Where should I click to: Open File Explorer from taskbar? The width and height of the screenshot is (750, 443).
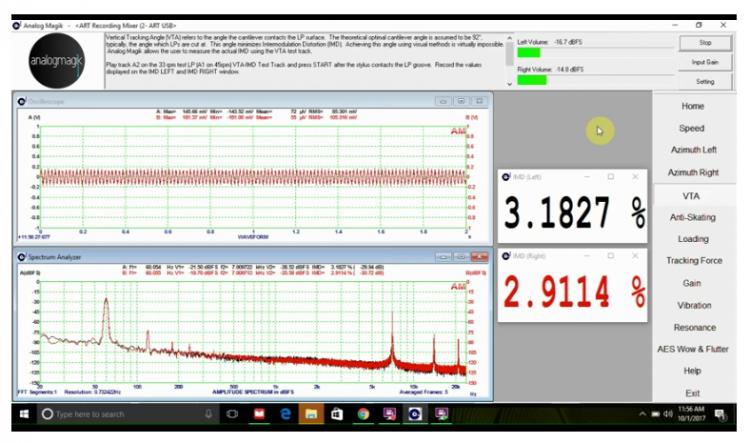[x=311, y=414]
